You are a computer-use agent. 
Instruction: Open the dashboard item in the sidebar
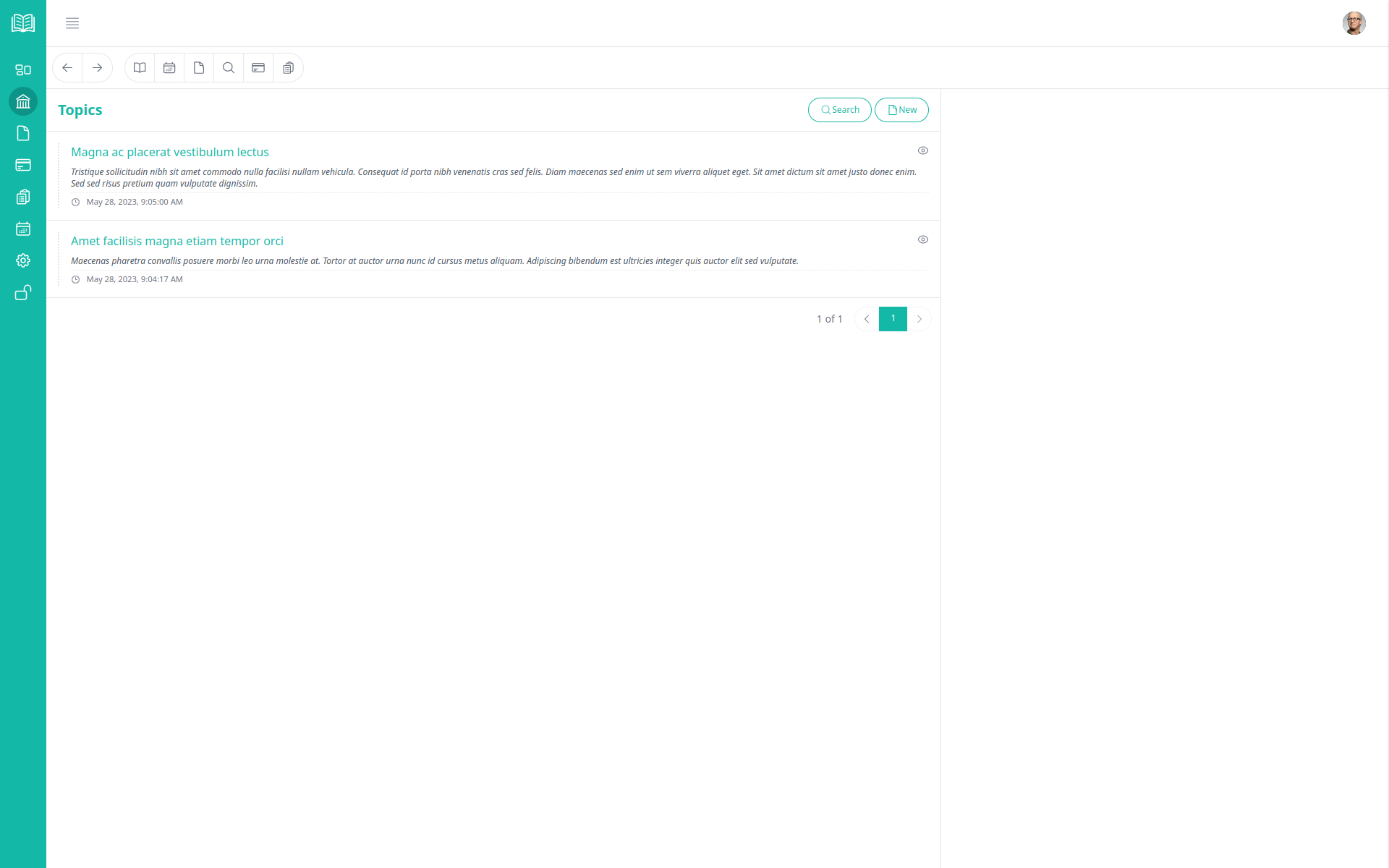(x=23, y=70)
